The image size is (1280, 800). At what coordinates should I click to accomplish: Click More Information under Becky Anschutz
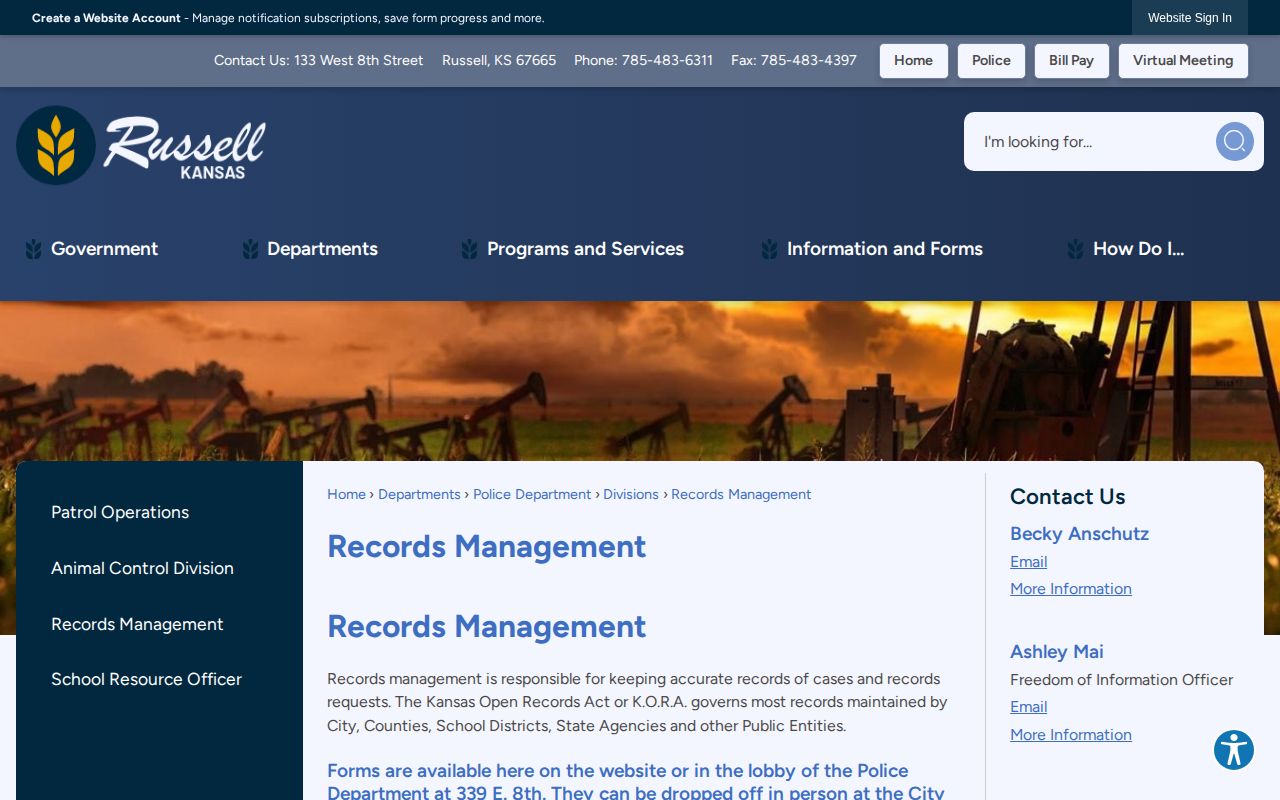pos(1071,589)
